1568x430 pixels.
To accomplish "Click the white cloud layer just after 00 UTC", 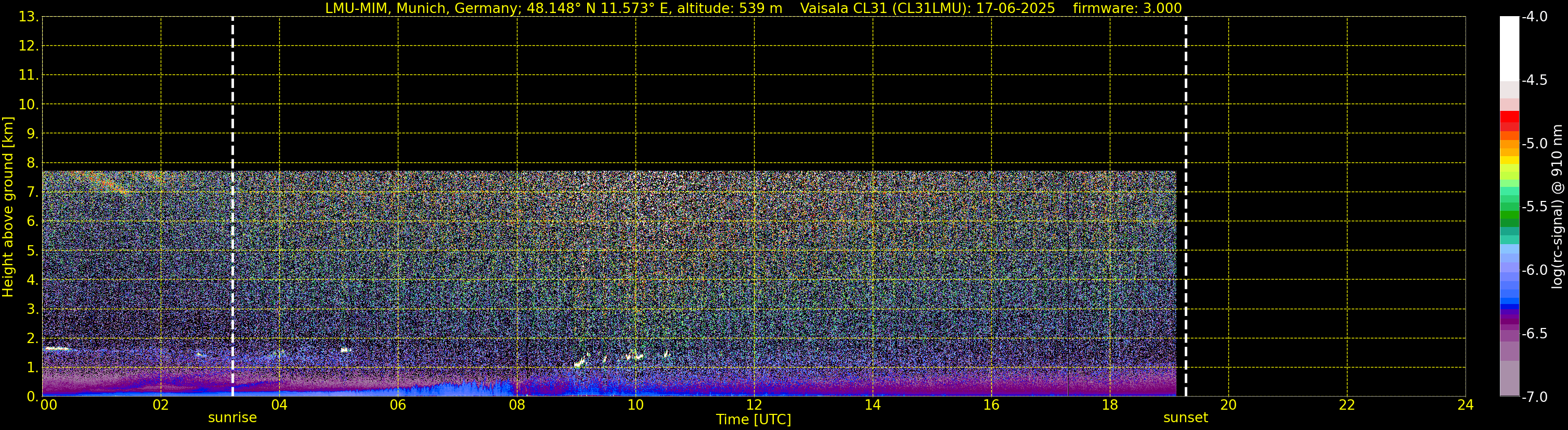I will (x=58, y=349).
